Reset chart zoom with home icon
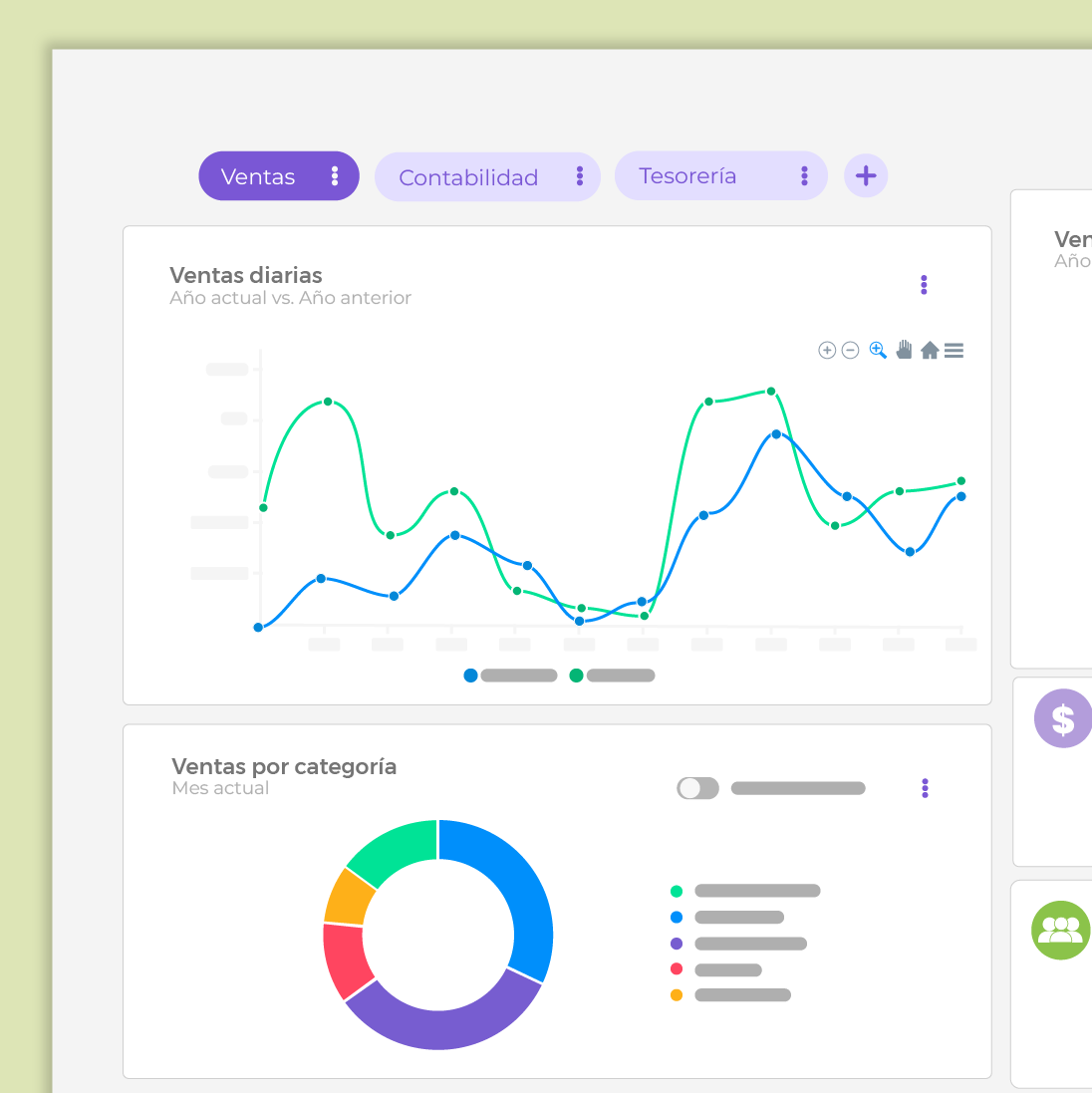The width and height of the screenshot is (1092, 1093). (x=929, y=350)
